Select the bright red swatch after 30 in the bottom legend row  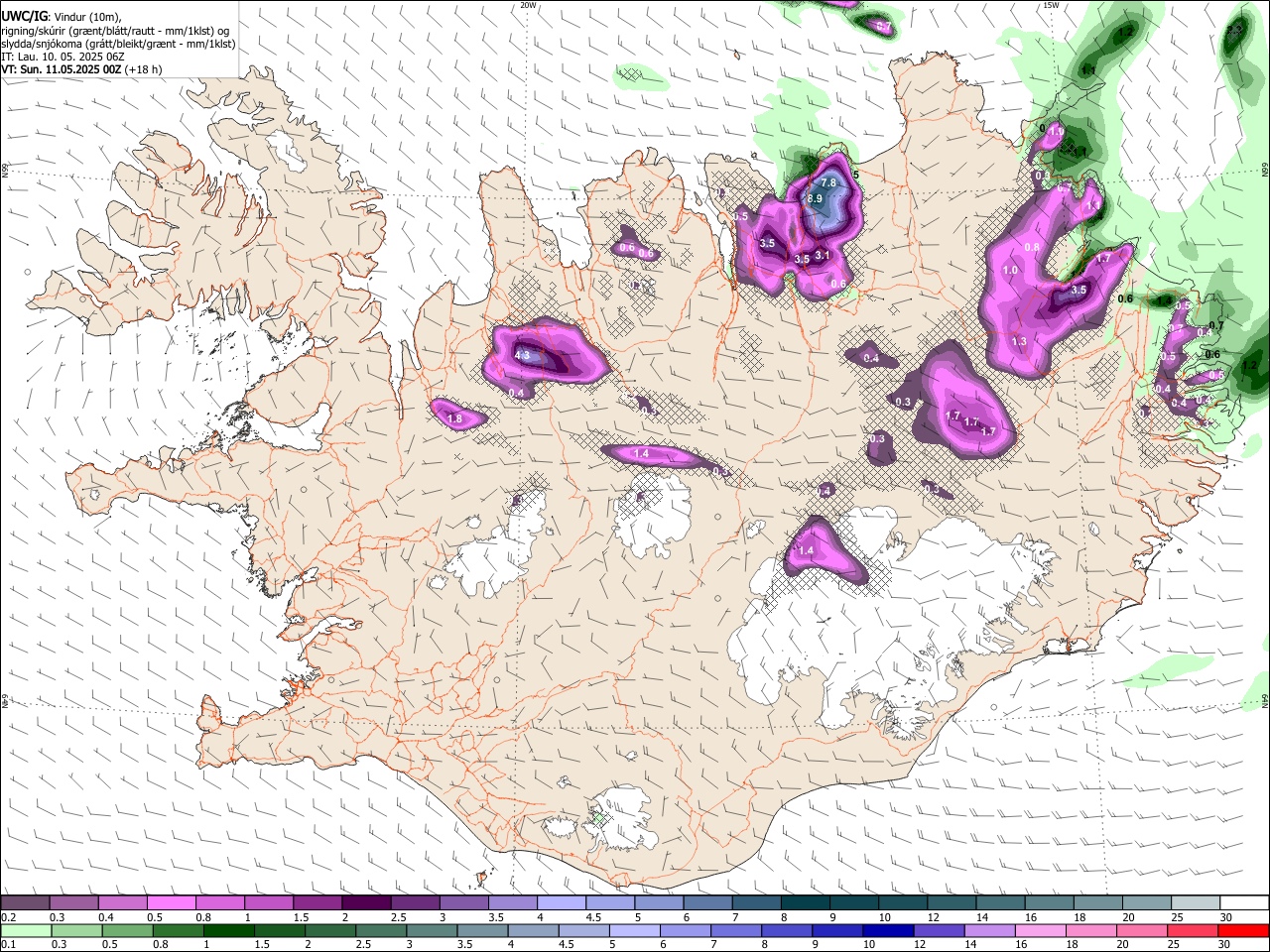[1245, 930]
